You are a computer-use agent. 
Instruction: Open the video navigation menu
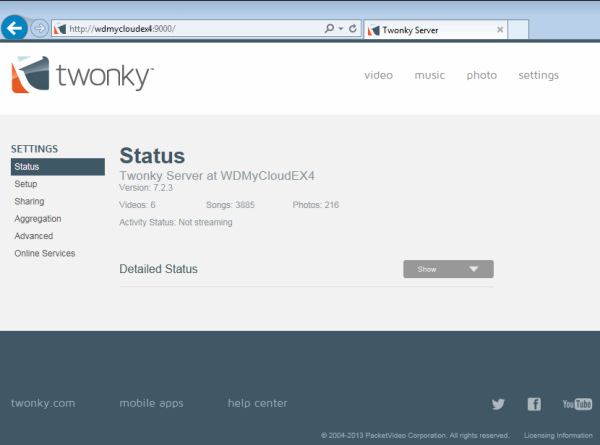pyautogui.click(x=378, y=75)
